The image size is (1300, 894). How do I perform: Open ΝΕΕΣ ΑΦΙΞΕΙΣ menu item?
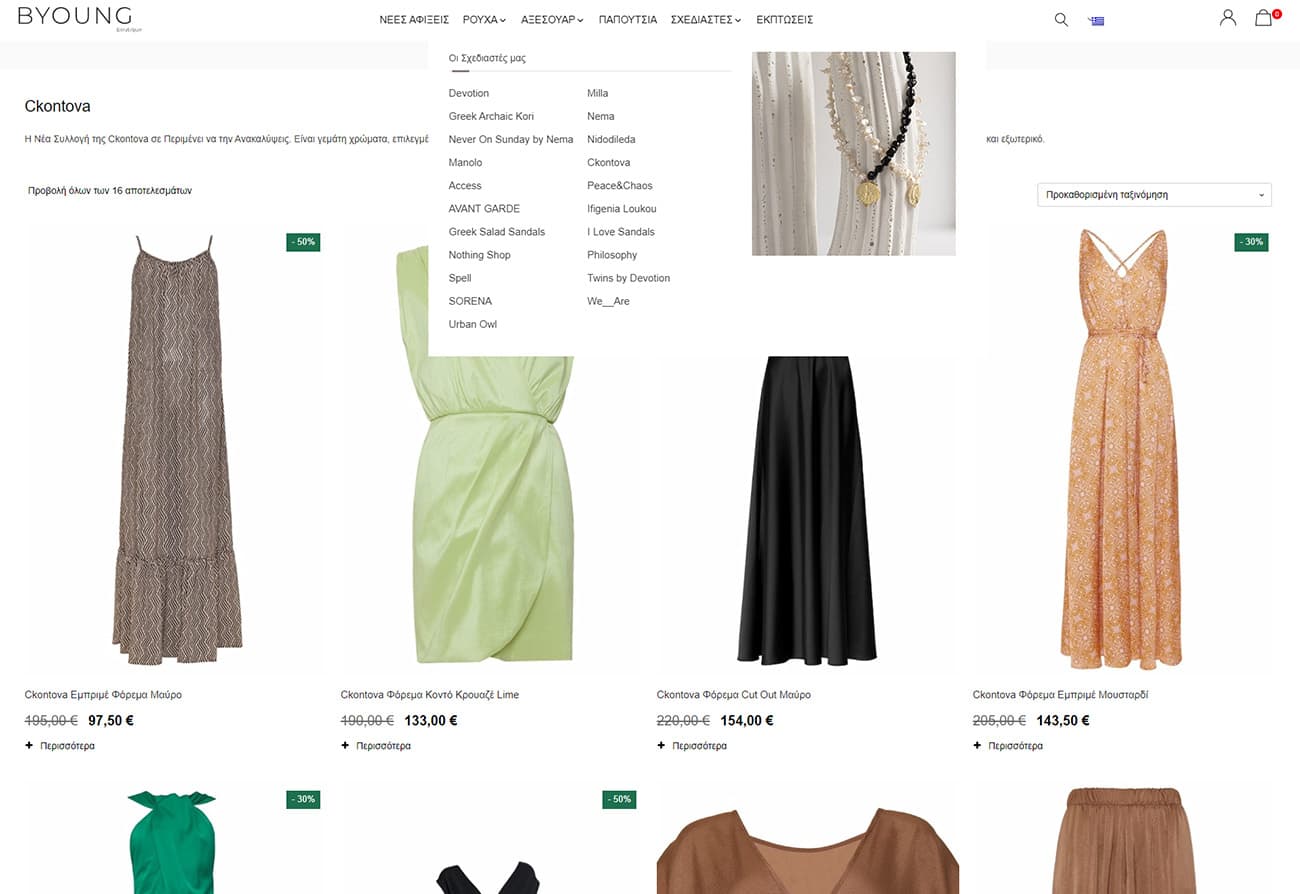point(414,20)
